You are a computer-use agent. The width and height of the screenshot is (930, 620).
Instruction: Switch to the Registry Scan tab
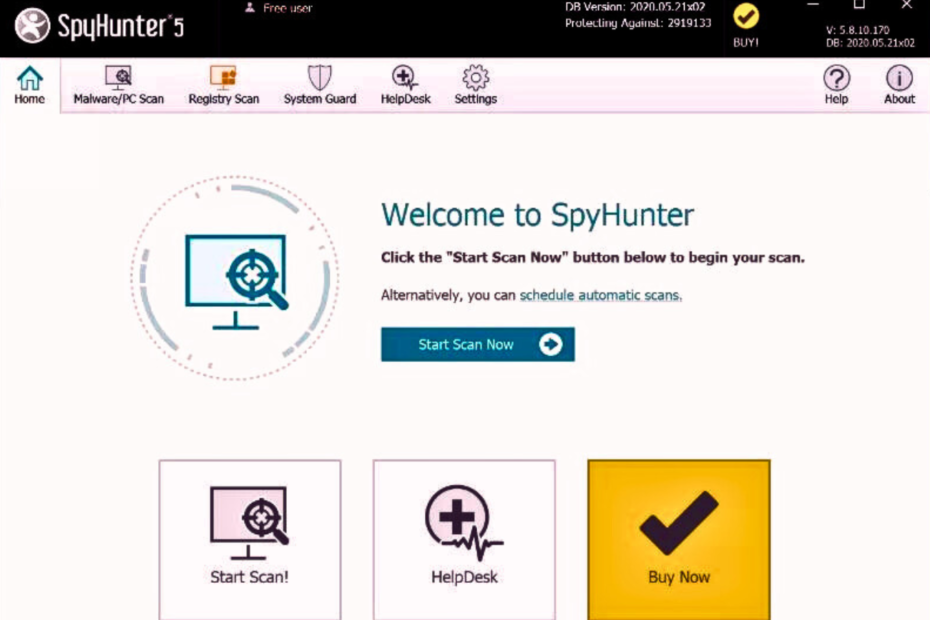click(223, 84)
